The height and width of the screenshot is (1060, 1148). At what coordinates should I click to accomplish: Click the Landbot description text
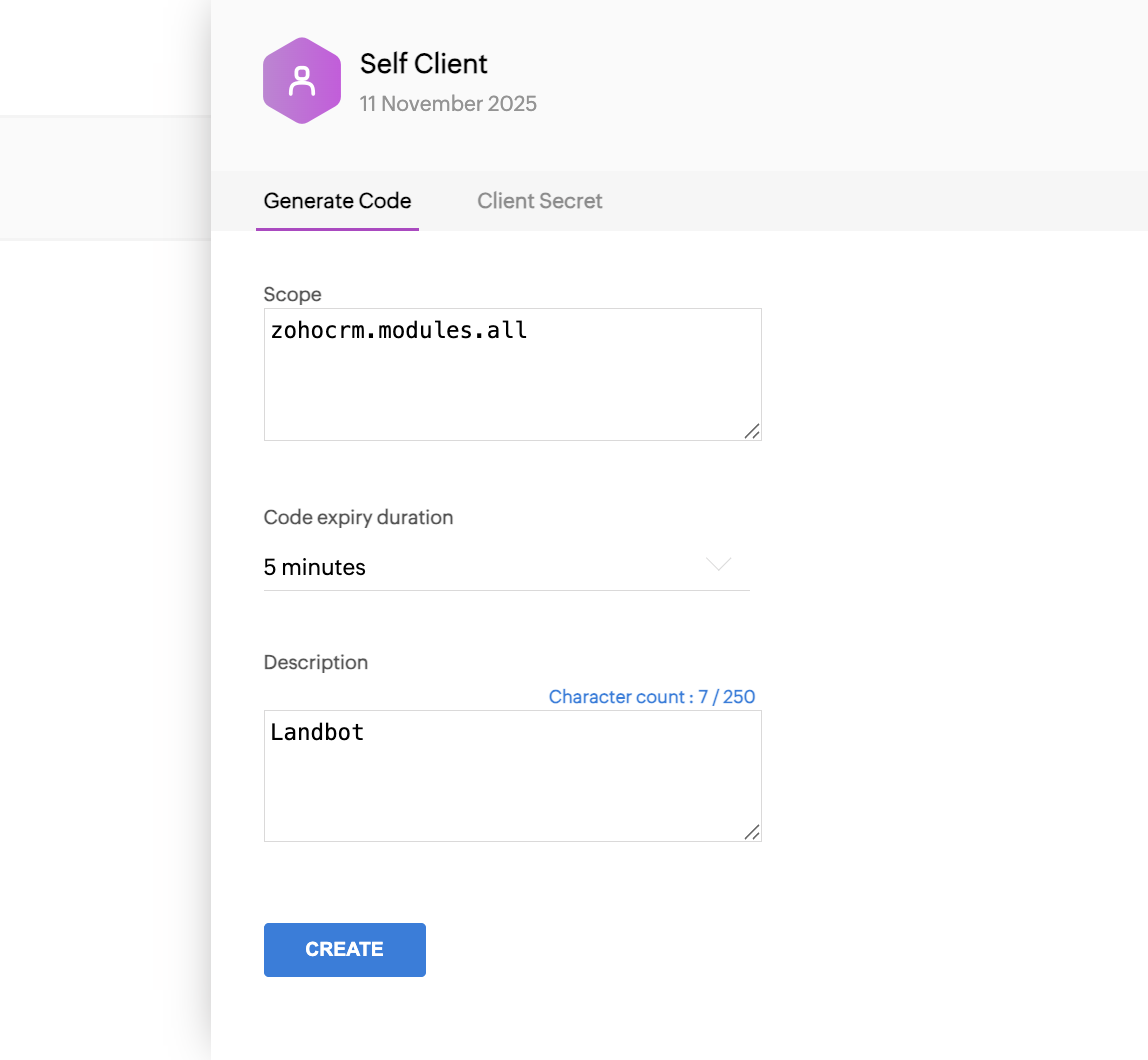tap(317, 732)
